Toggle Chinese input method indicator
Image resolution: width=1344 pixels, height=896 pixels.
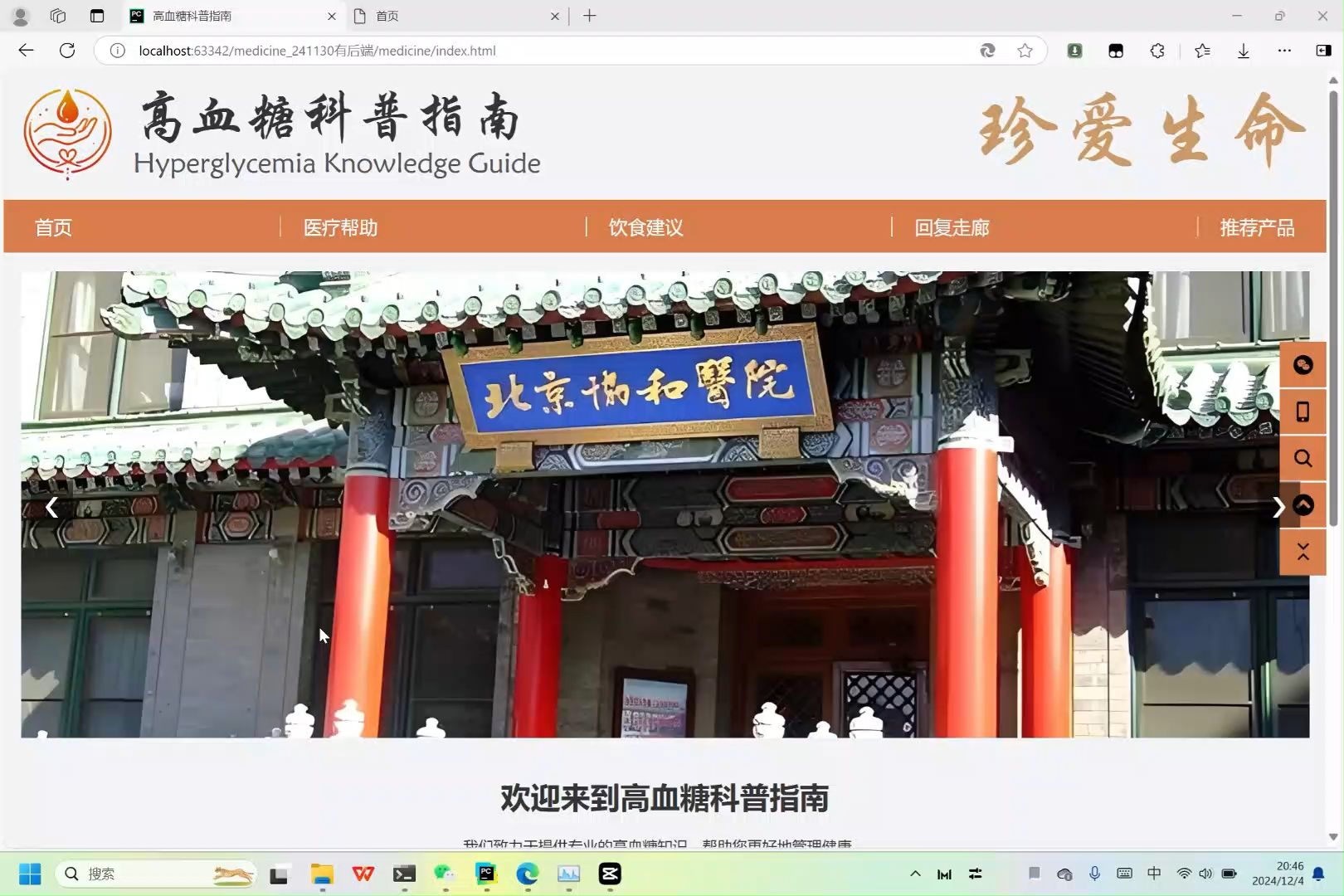[x=1154, y=874]
